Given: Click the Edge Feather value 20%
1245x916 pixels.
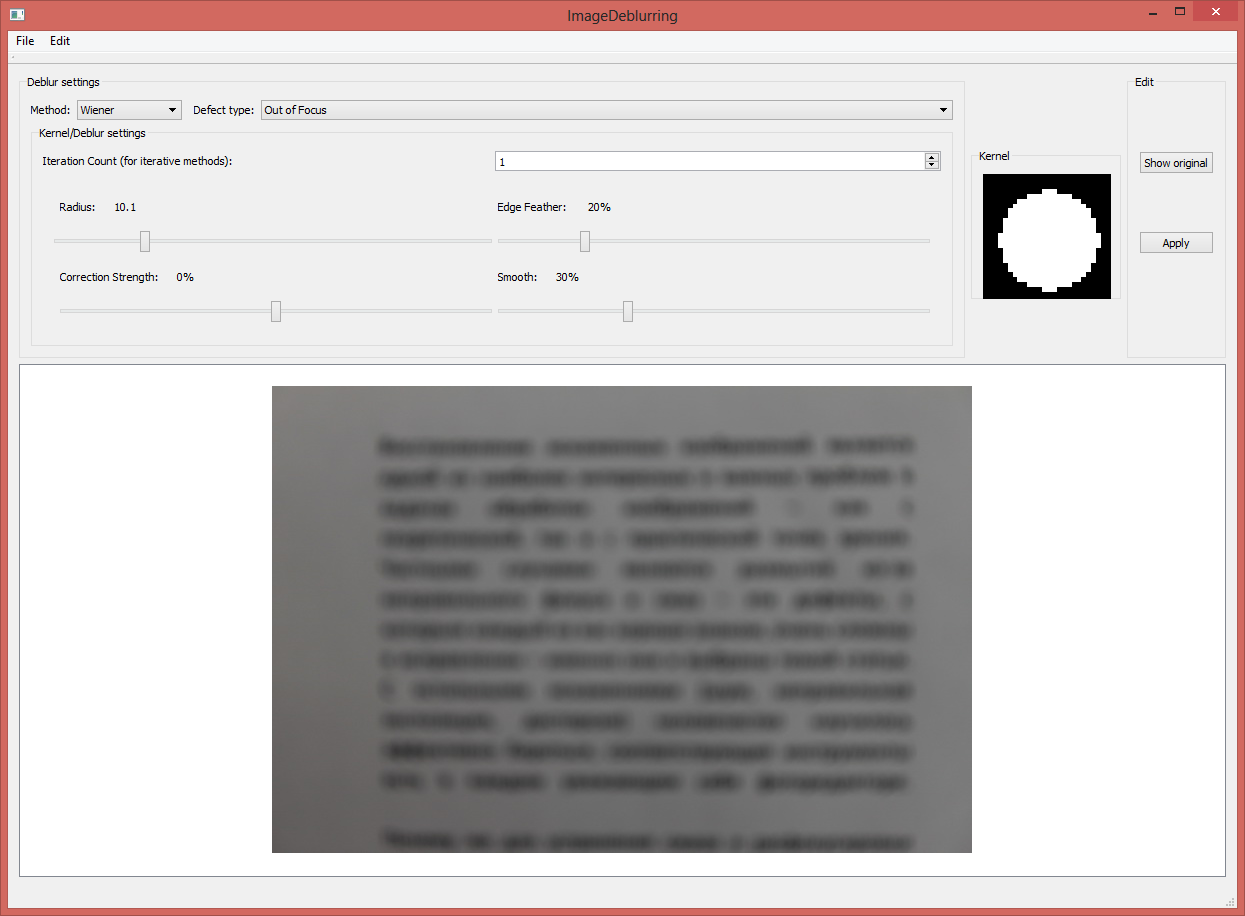Looking at the screenshot, I should (599, 207).
